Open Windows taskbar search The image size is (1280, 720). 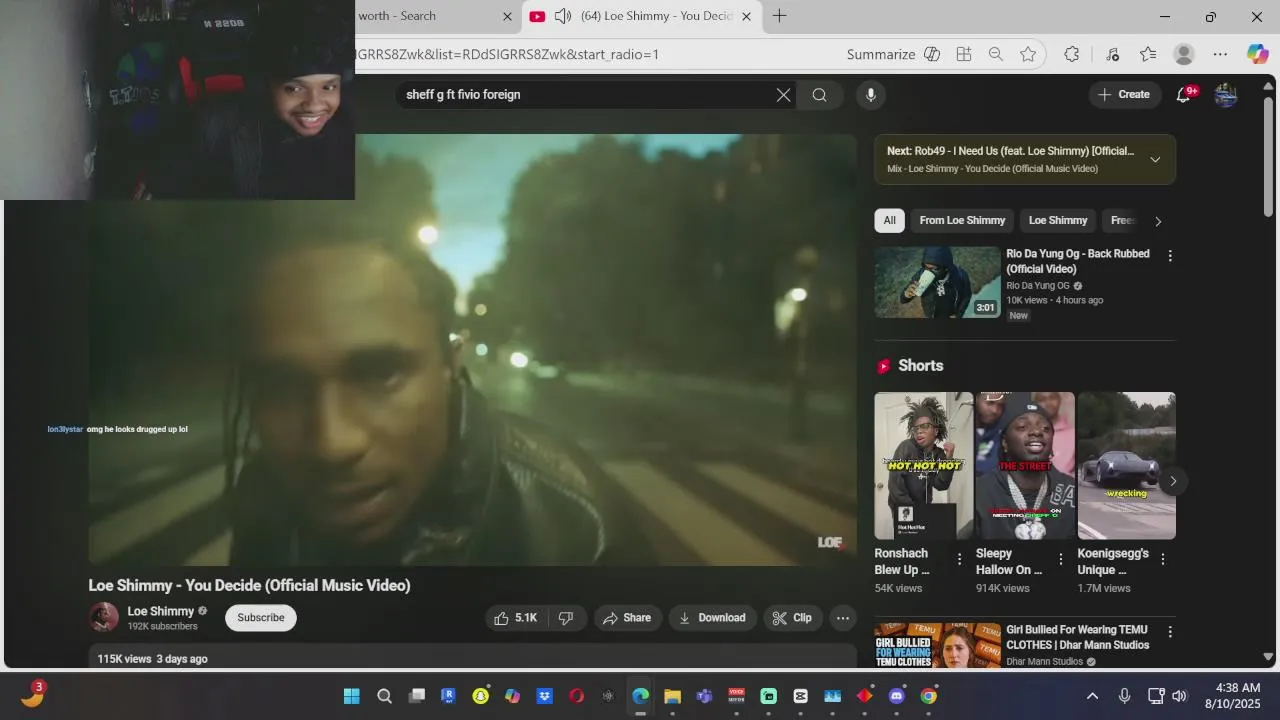tap(384, 696)
